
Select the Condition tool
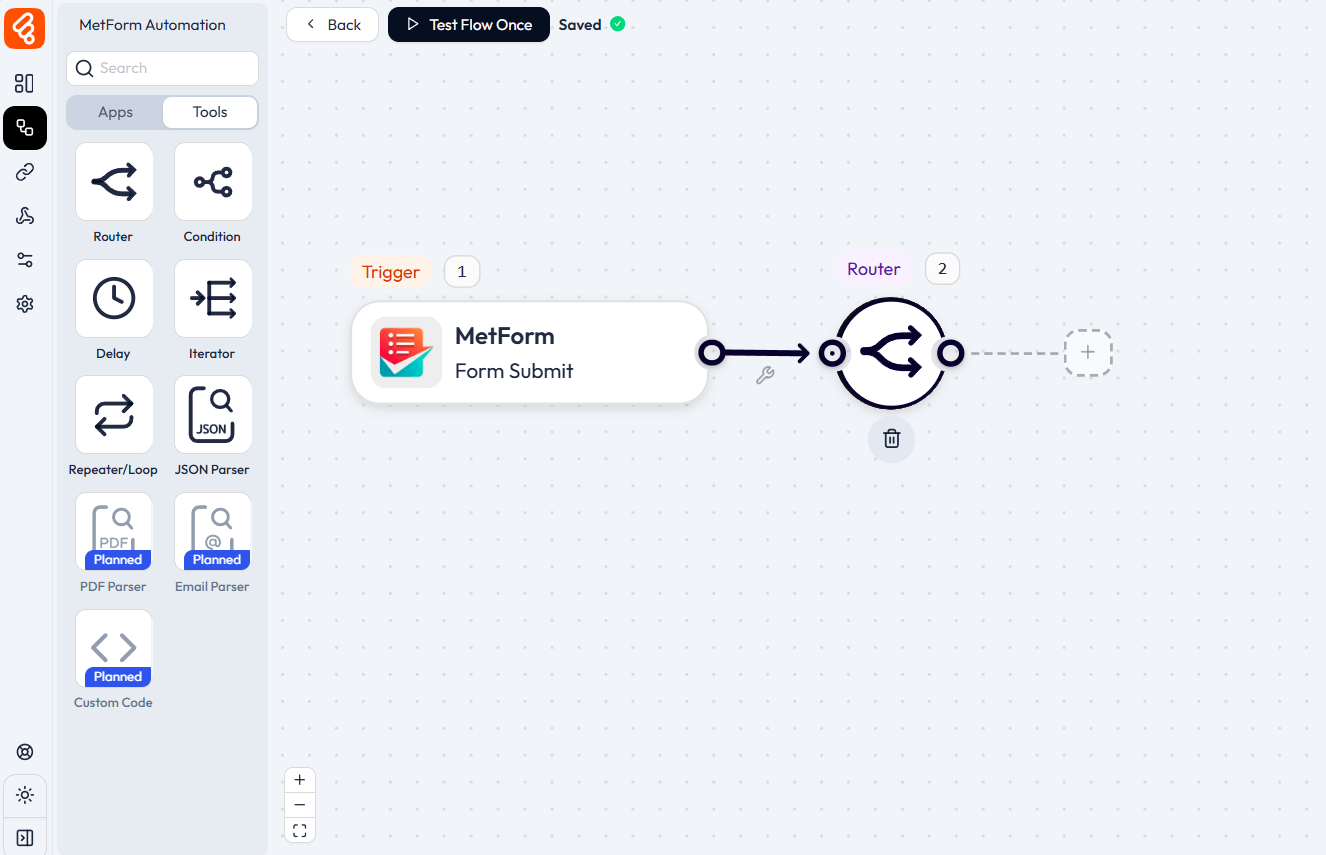213,182
